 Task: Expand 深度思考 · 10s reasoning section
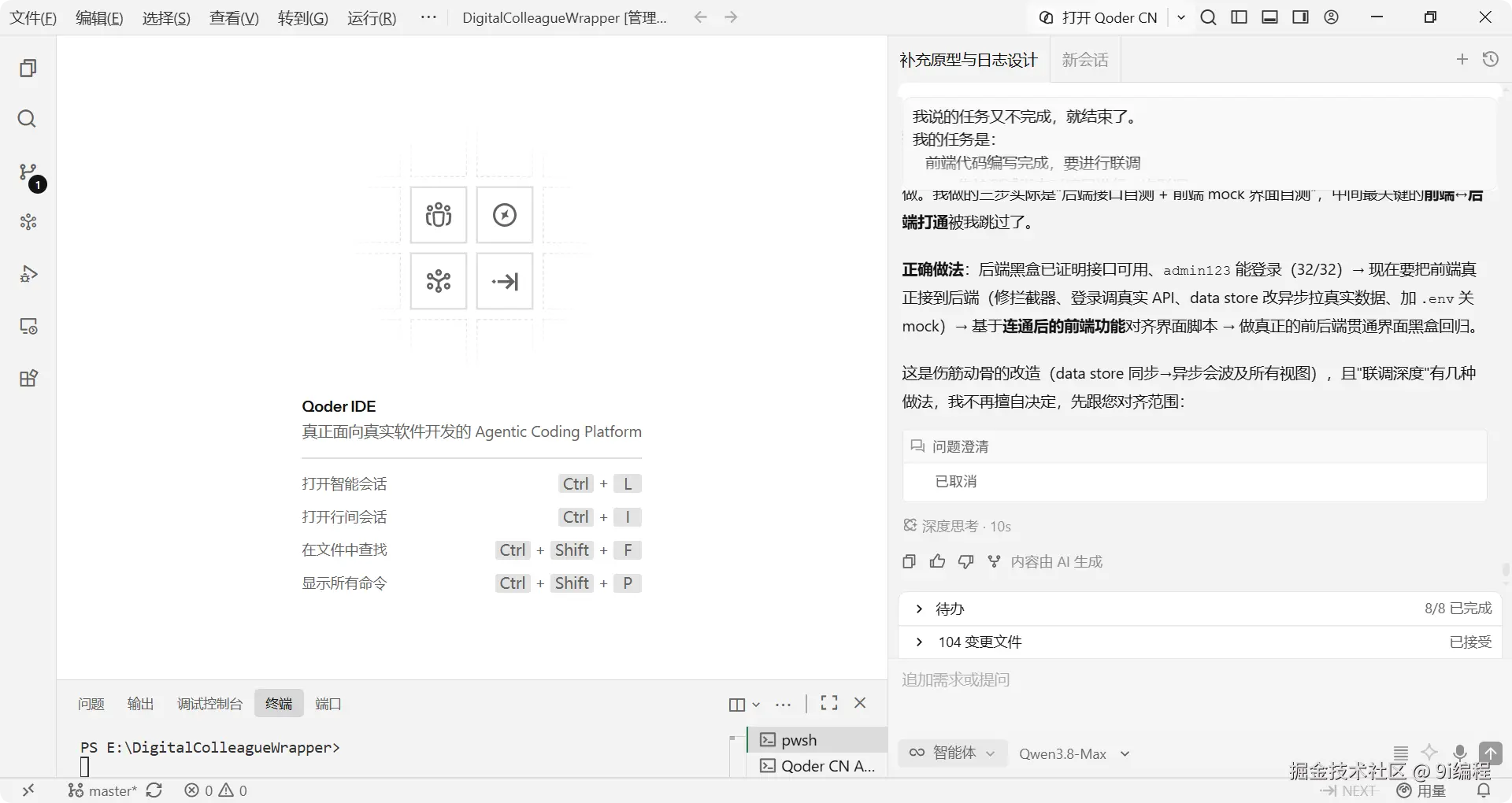(957, 526)
